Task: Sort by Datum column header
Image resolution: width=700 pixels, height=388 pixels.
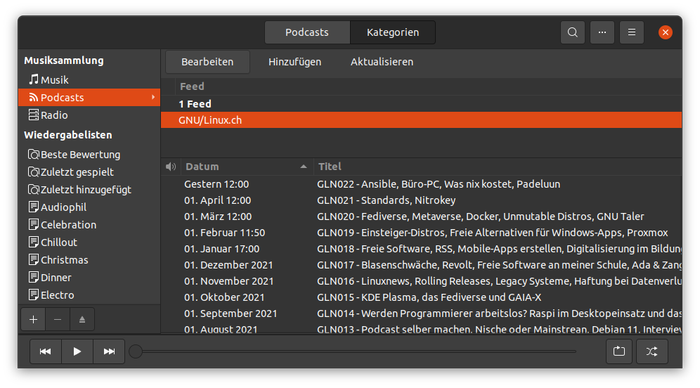Action: coord(246,167)
